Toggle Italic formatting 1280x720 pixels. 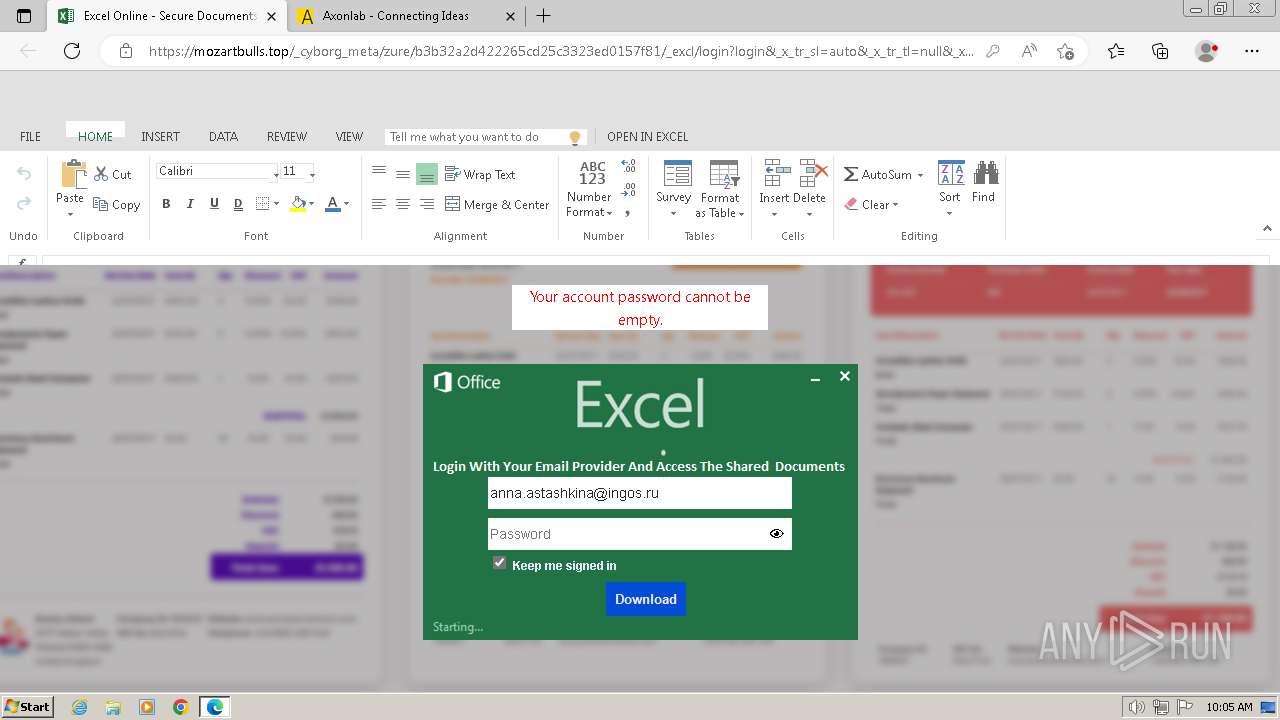[x=190, y=204]
